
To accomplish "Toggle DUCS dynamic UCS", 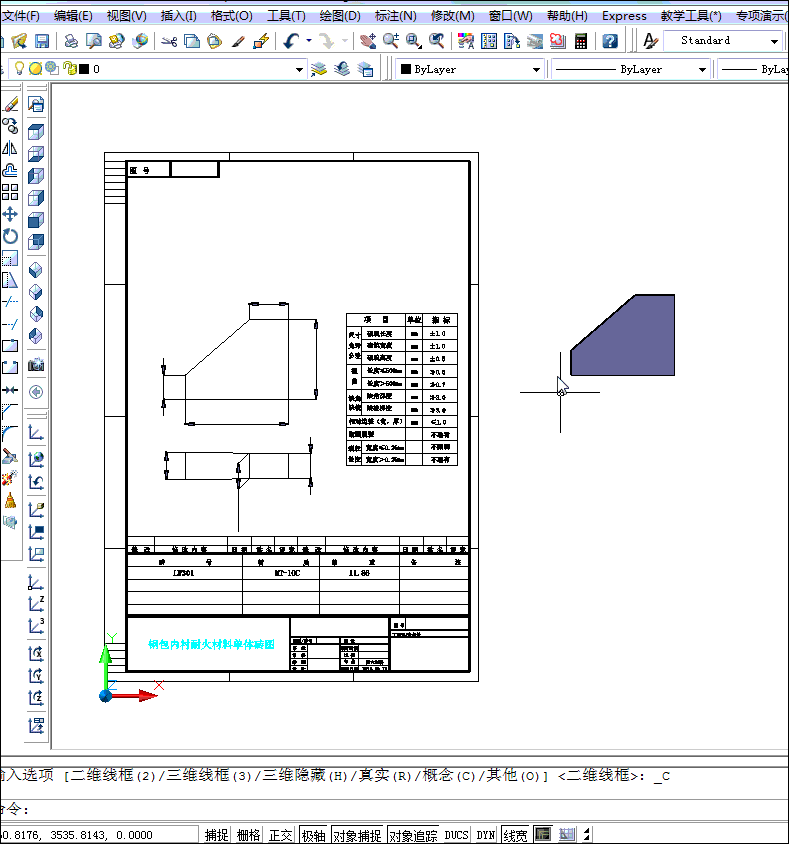I will coord(456,835).
